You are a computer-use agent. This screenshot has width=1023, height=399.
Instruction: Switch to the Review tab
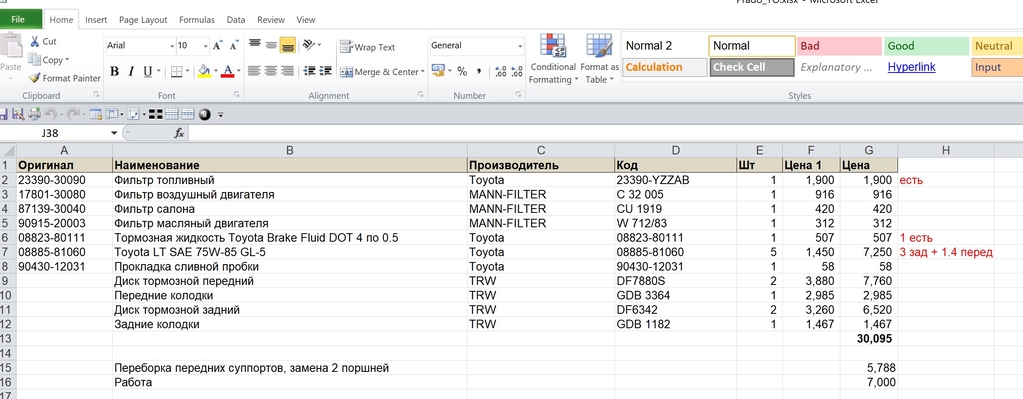coord(271,20)
